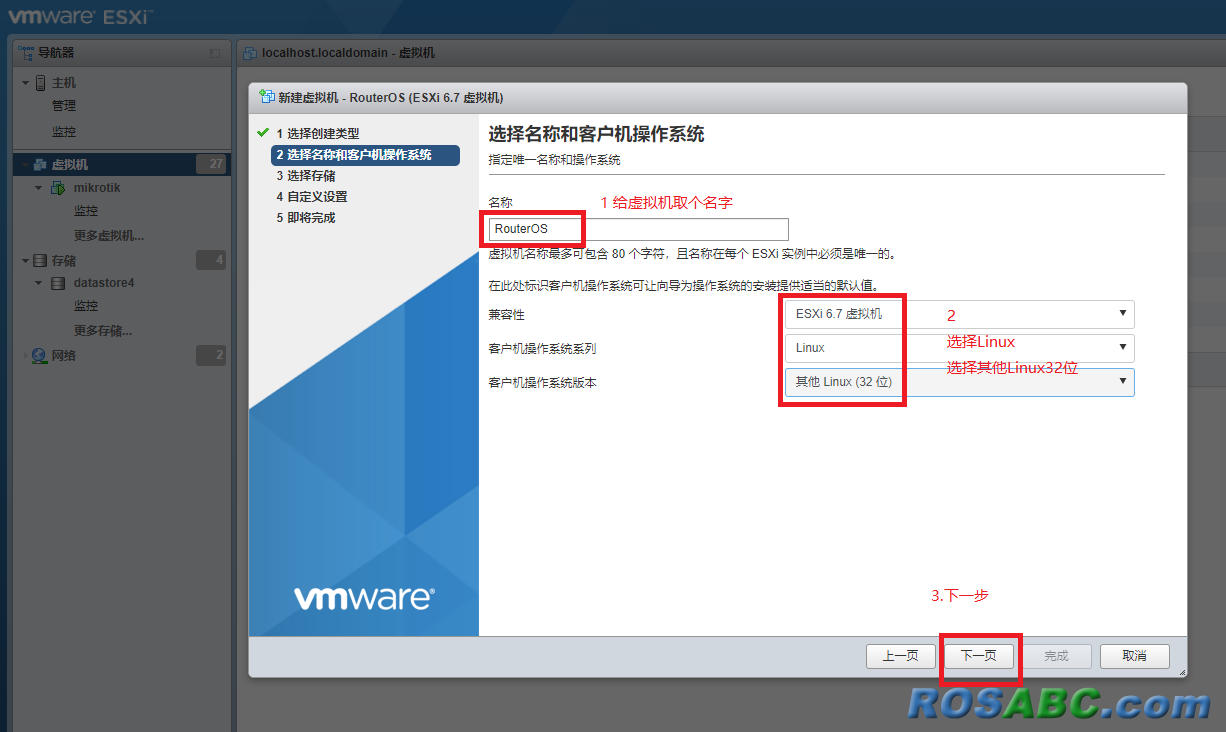
Task: Select 虚拟机 in the navigator
Action: 70,164
